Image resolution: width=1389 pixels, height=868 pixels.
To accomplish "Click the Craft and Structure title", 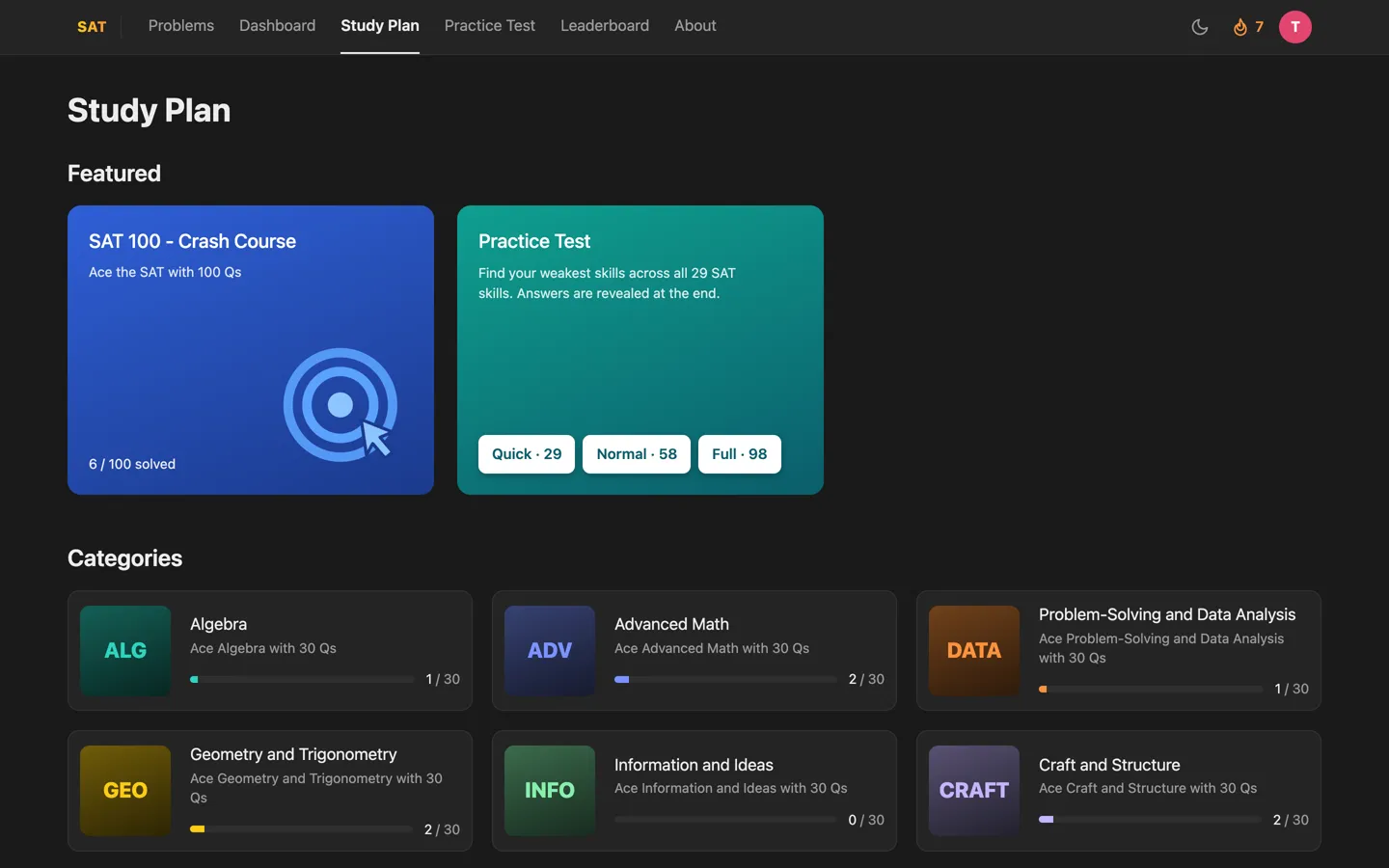I will [1109, 765].
